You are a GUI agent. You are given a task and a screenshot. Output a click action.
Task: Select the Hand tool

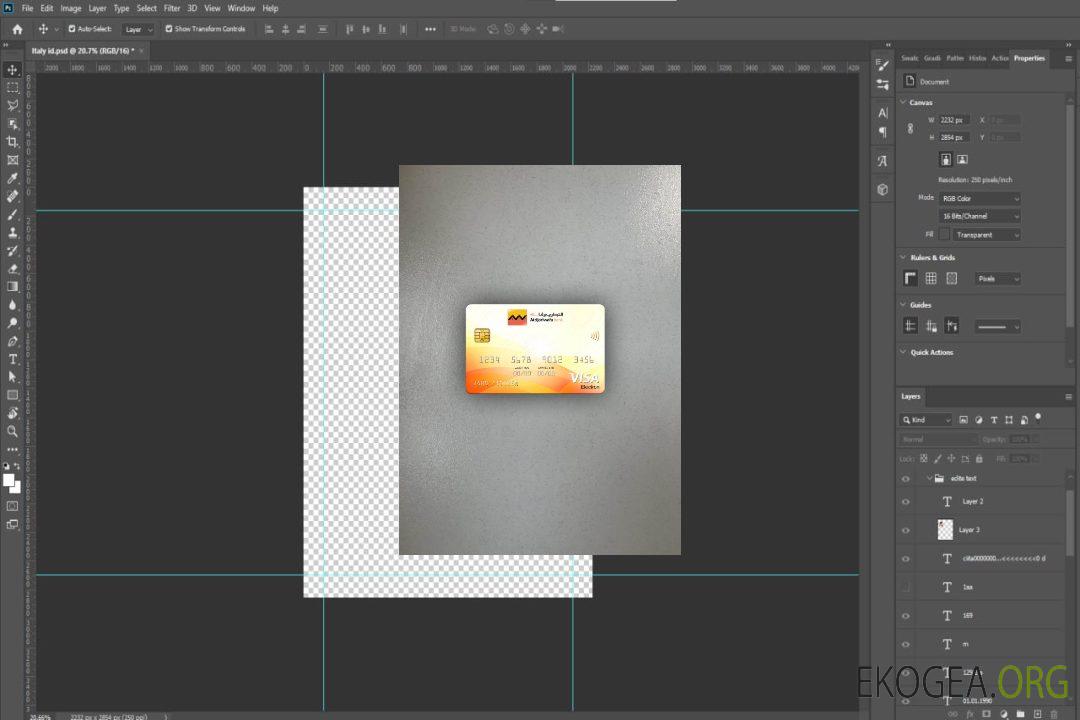[12, 413]
